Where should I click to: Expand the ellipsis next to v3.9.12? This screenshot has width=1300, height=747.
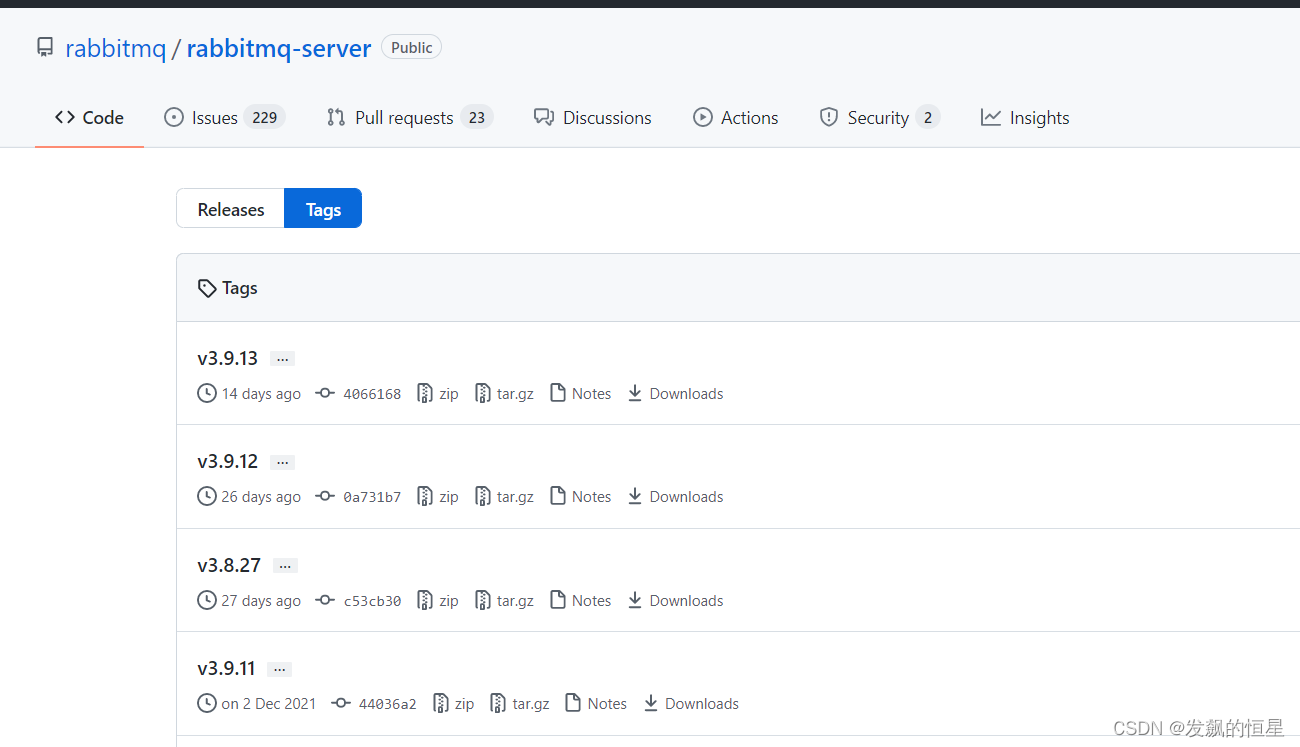pos(282,462)
